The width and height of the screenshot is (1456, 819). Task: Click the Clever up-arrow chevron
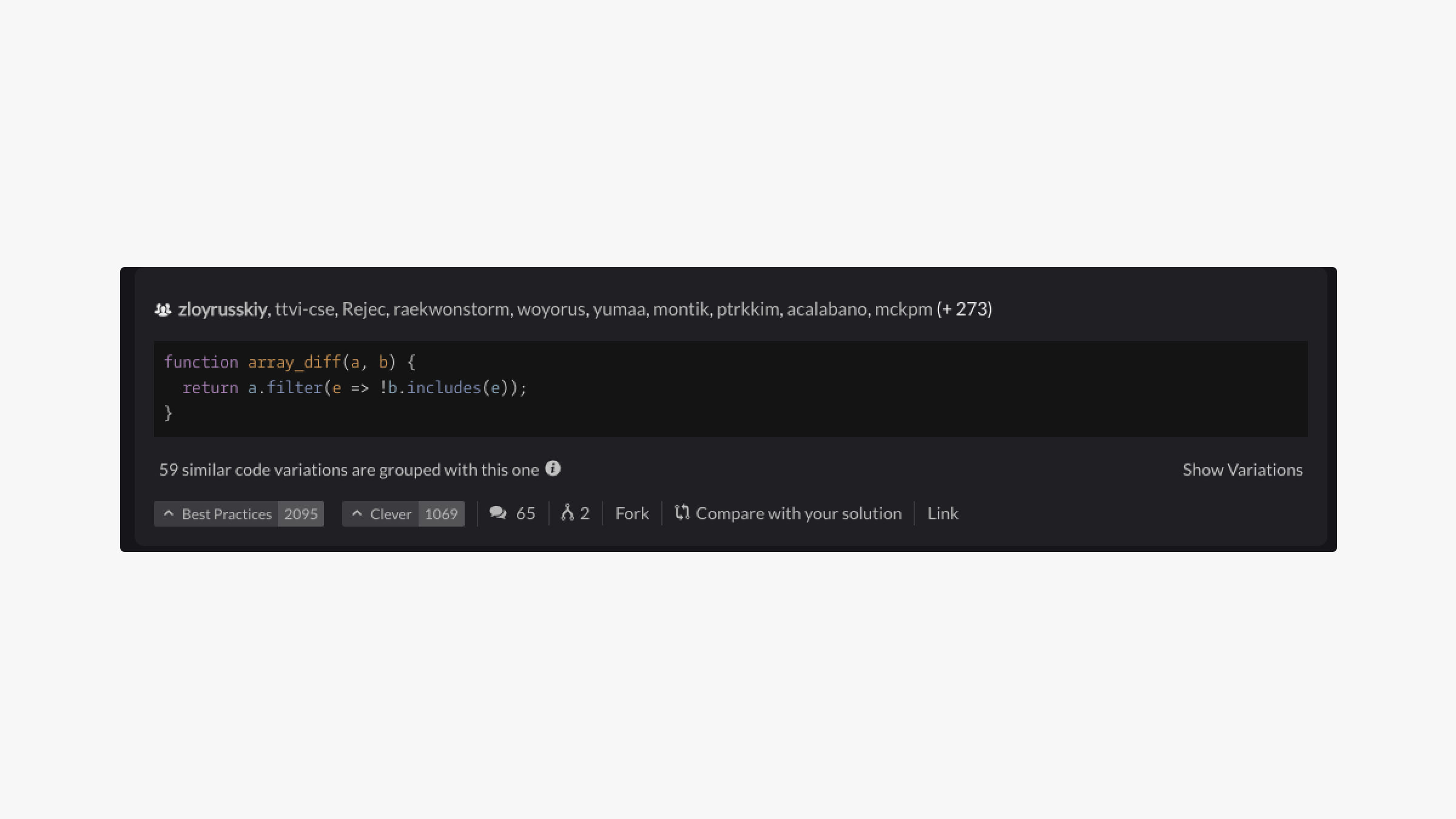coord(357,514)
